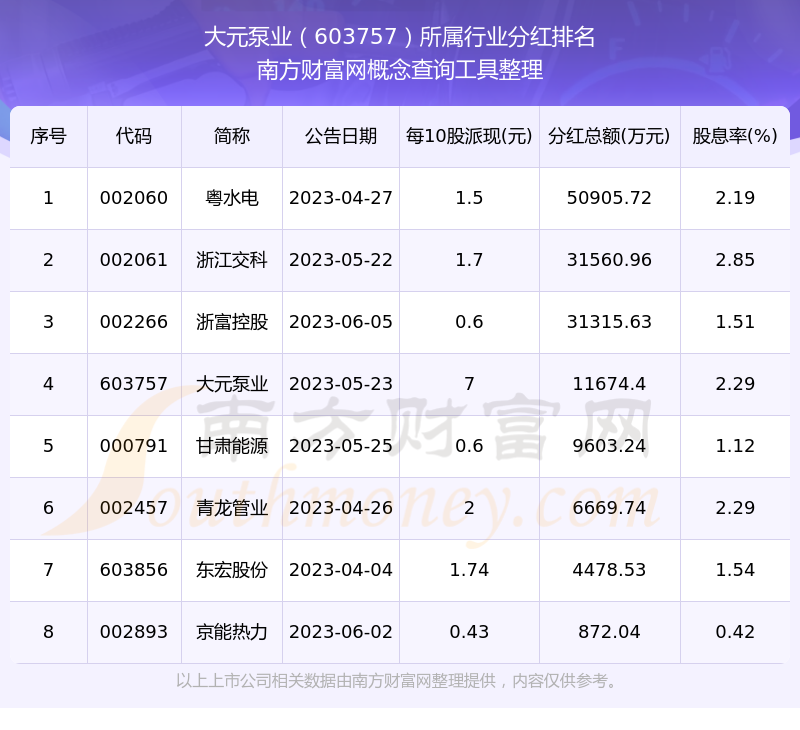The height and width of the screenshot is (730, 800).
Task: Click total dividend value 31560.96
Action: tap(609, 260)
